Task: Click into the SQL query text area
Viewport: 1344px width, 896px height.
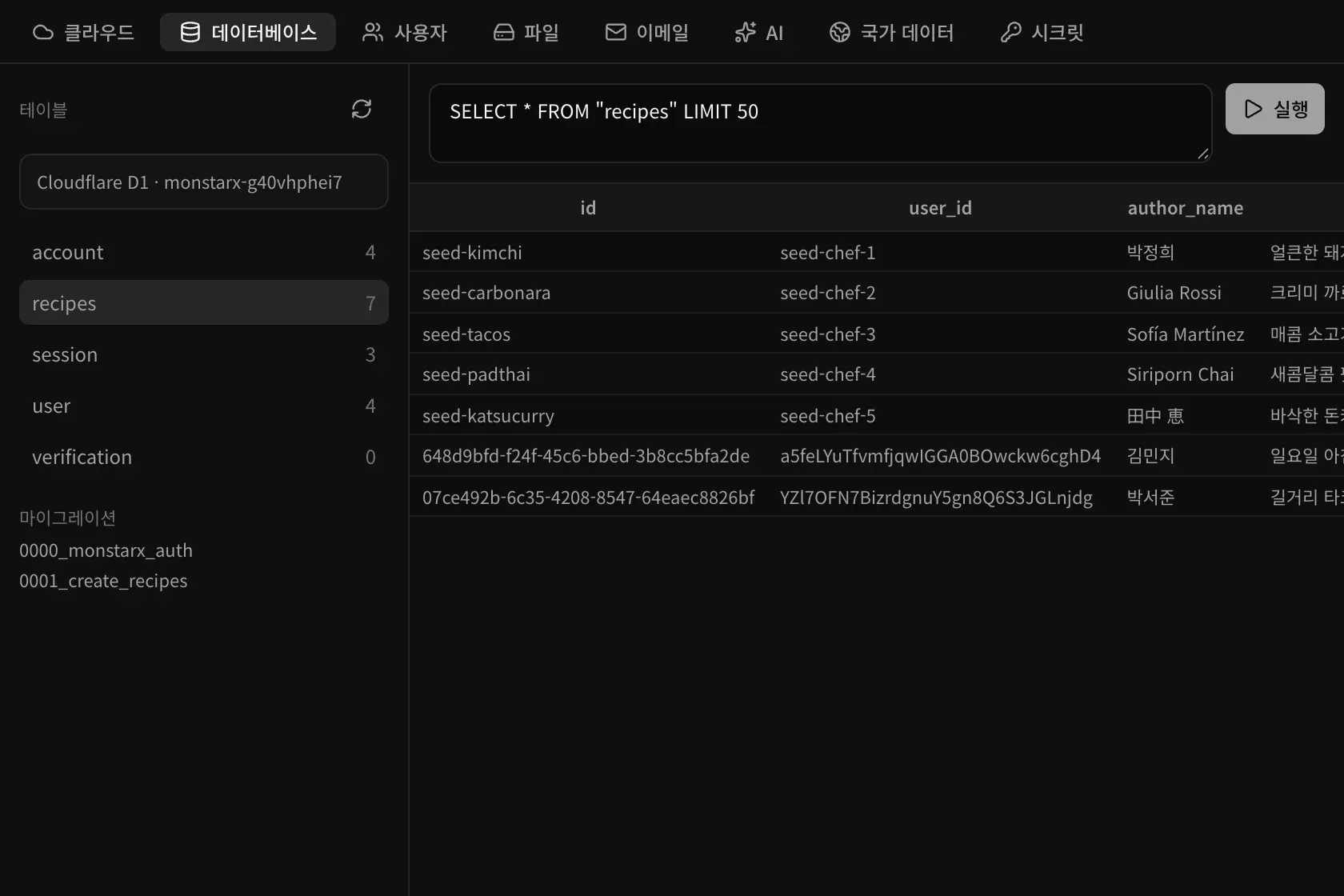Action: click(821, 123)
